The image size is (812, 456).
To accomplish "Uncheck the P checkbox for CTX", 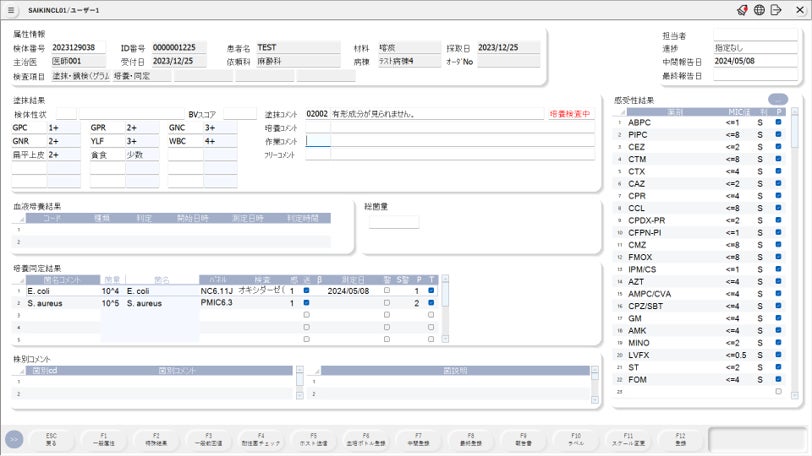I will tap(778, 171).
